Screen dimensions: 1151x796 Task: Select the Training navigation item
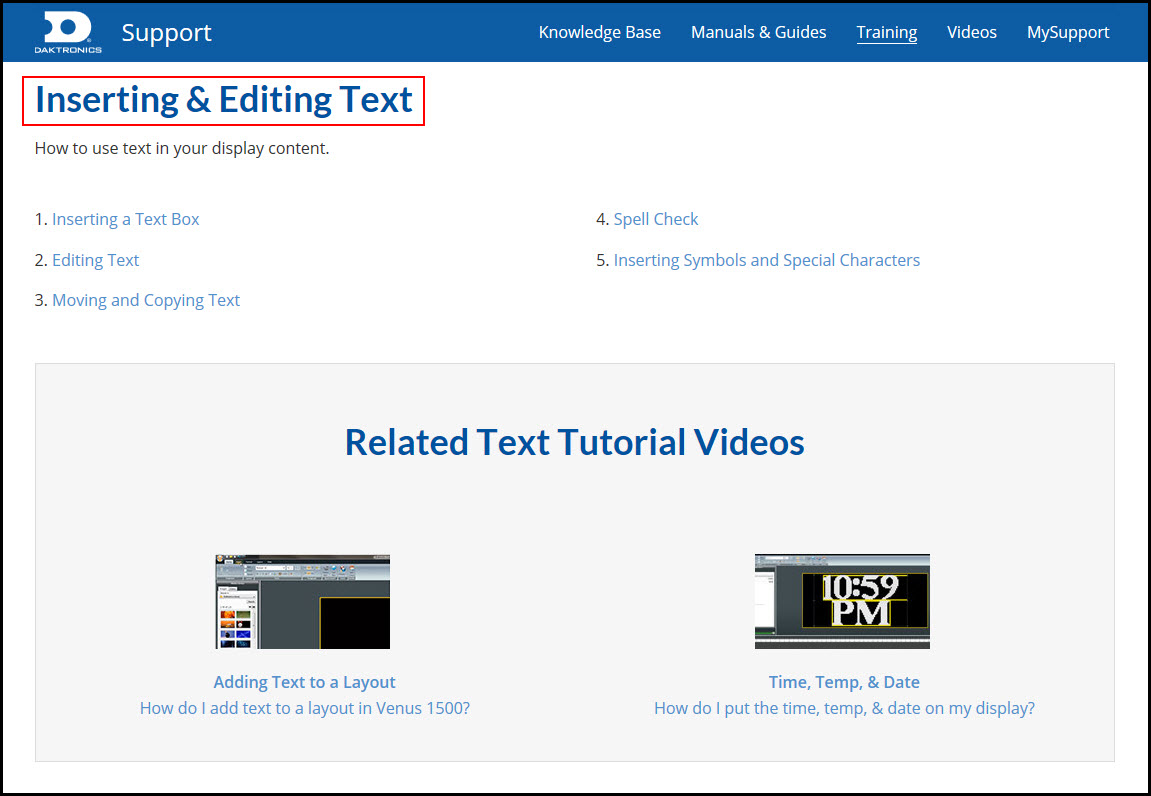(886, 32)
